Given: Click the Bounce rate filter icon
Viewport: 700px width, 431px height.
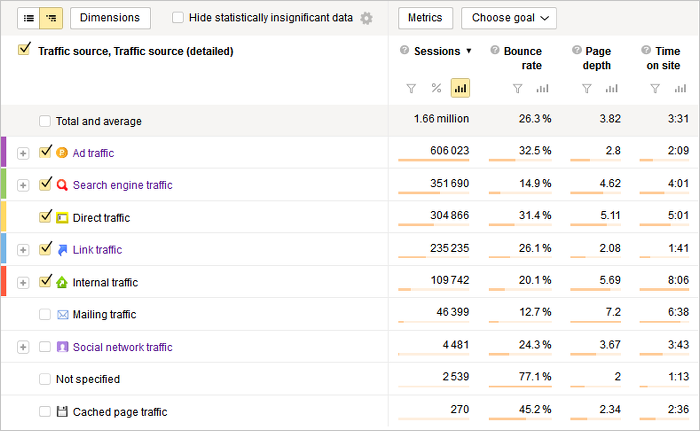Looking at the screenshot, I should [517, 89].
